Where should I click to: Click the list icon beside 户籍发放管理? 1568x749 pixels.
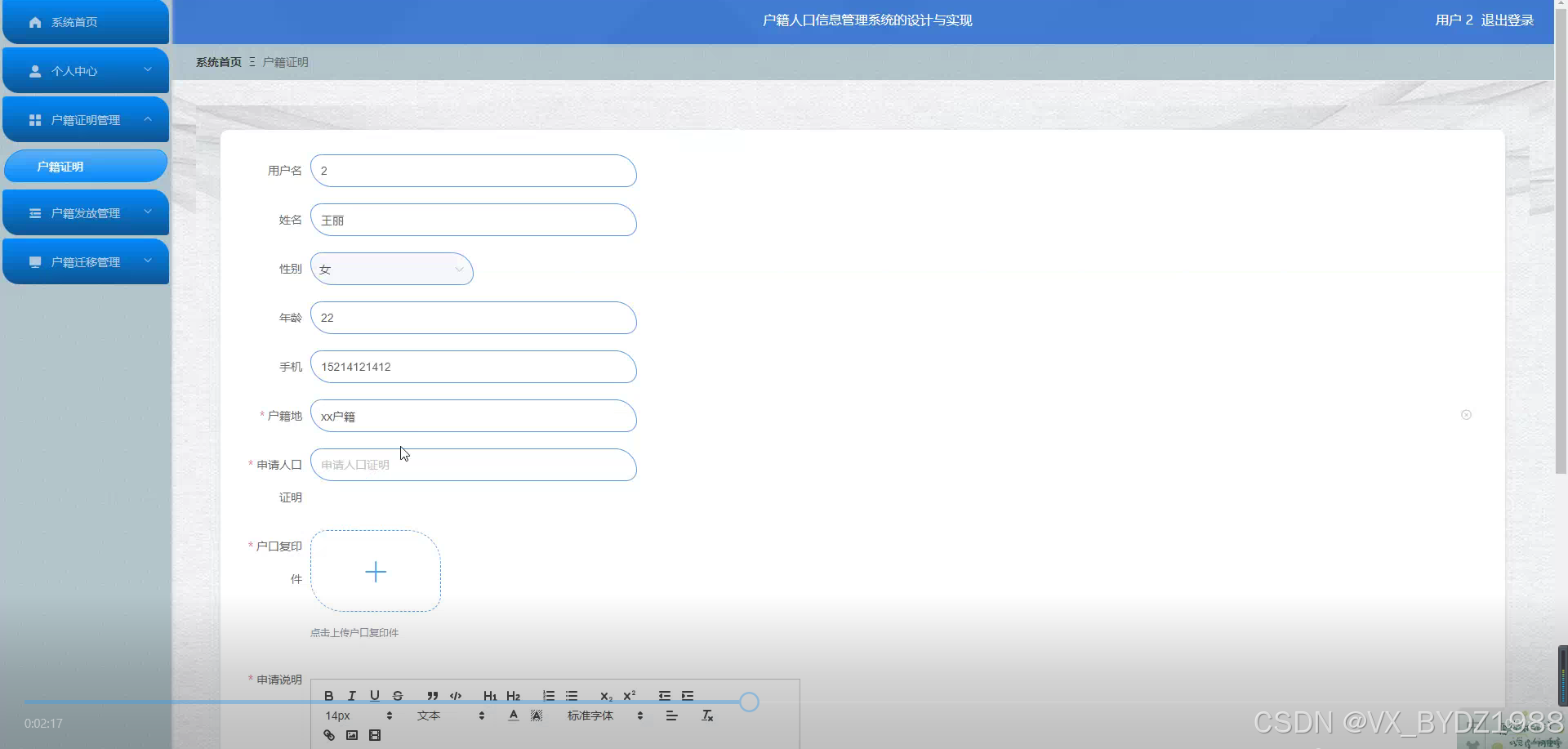click(35, 213)
